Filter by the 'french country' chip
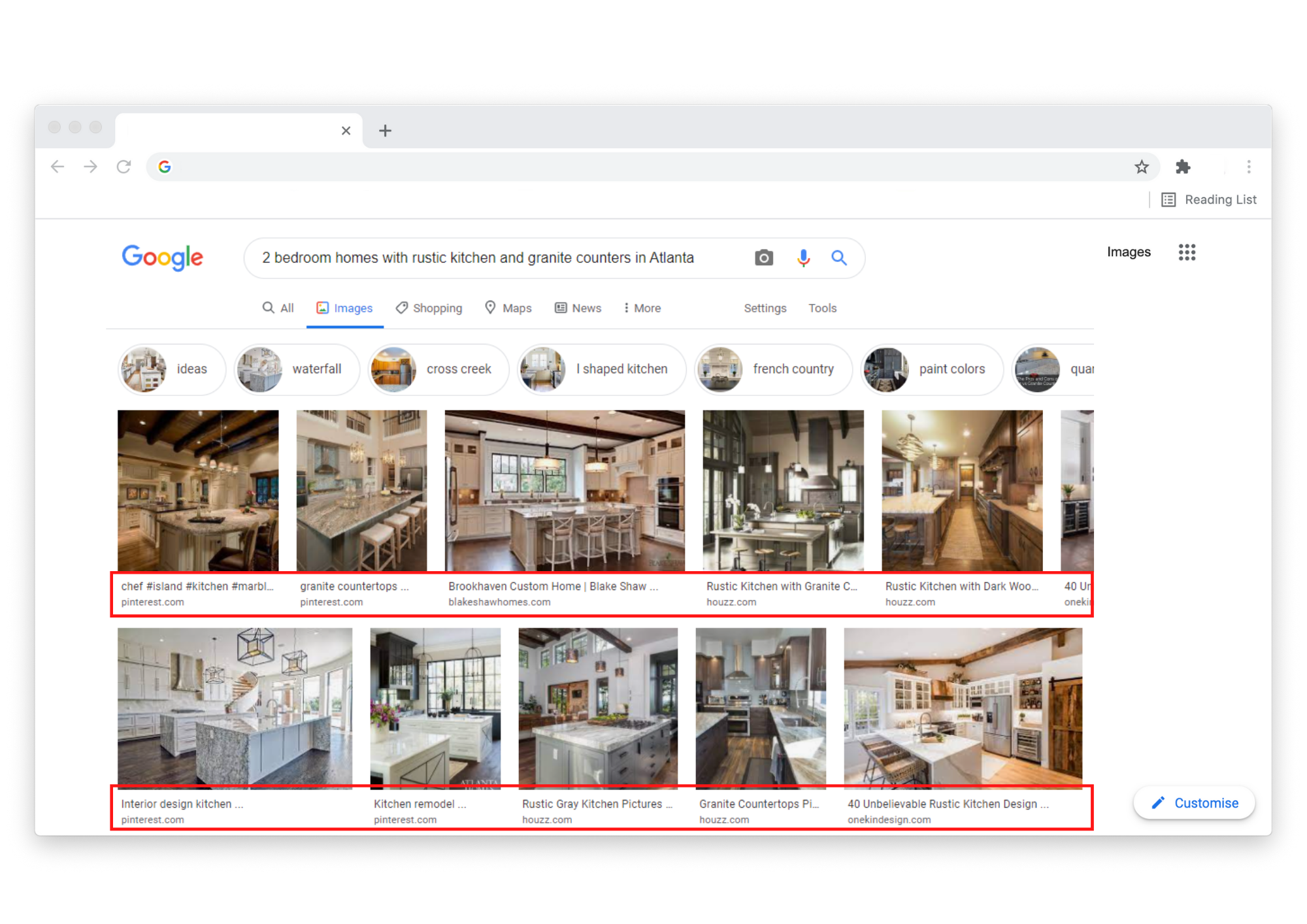This screenshot has height=924, width=1307. [x=774, y=369]
